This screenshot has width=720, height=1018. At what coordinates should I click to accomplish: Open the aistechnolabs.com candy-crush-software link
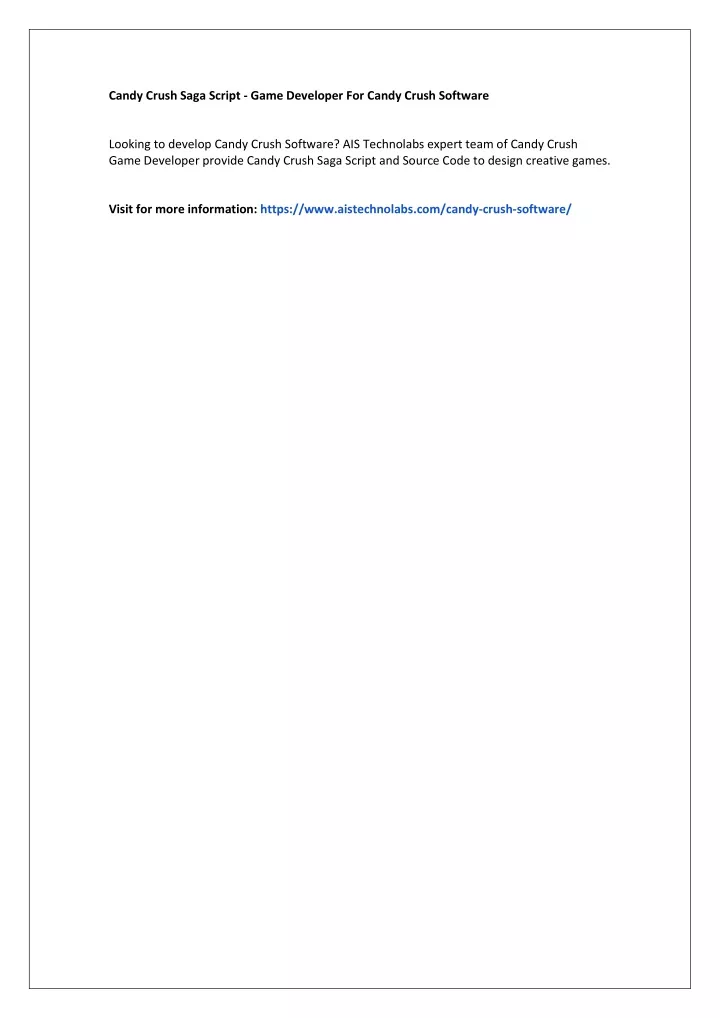click(416, 209)
